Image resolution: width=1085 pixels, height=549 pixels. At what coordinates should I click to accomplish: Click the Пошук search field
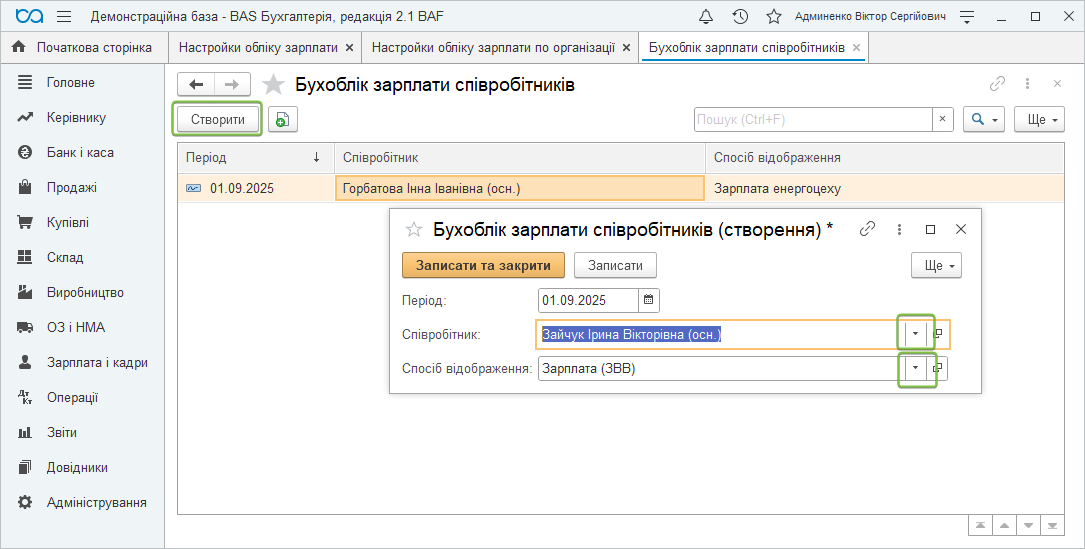pyautogui.click(x=813, y=120)
